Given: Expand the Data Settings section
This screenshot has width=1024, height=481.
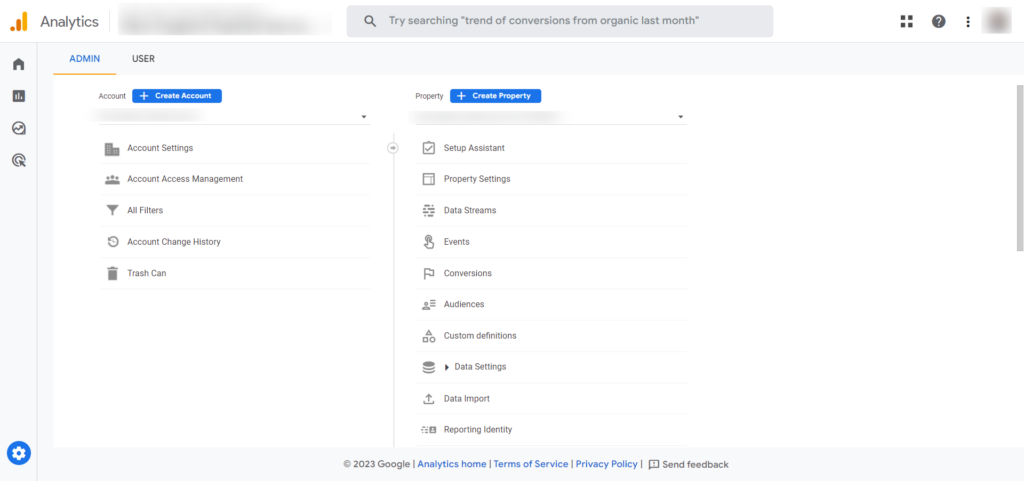Looking at the screenshot, I should point(447,367).
